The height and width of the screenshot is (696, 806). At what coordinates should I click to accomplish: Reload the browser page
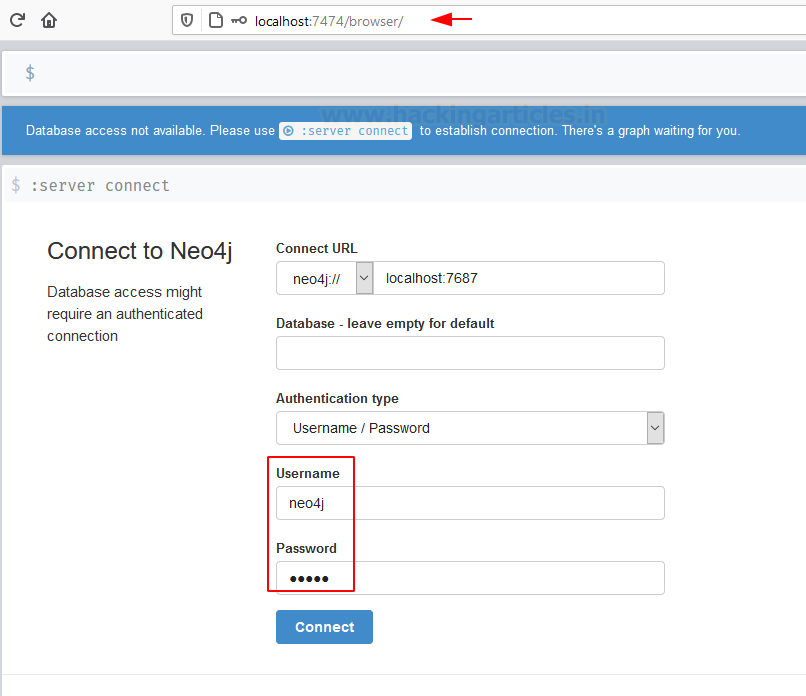(x=17, y=20)
